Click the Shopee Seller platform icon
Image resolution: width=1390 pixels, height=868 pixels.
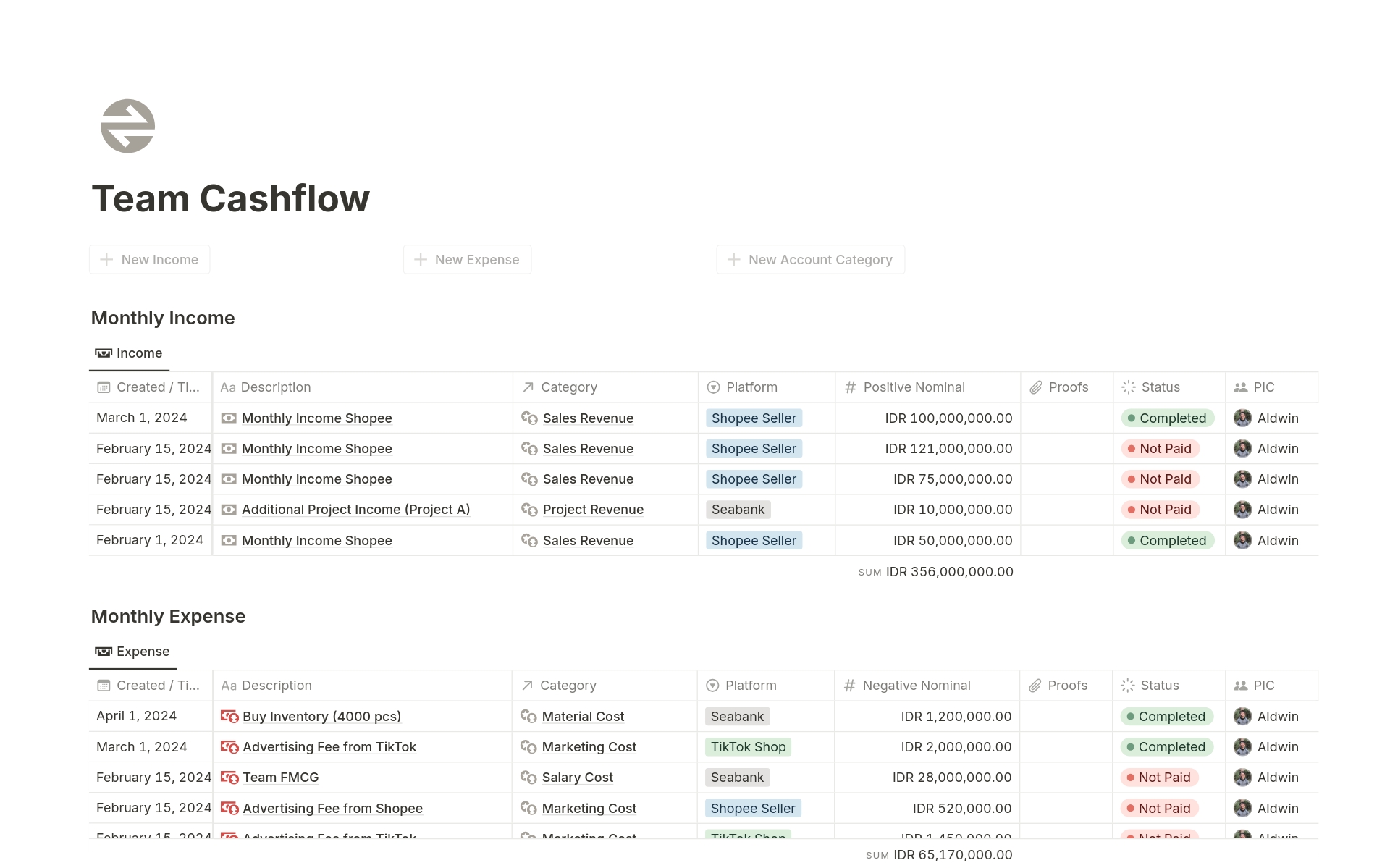coord(752,417)
